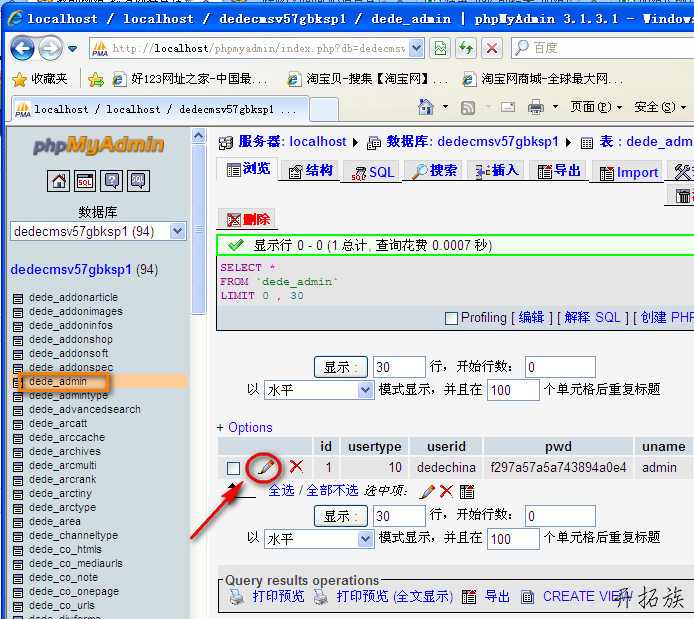Go forward with the browser Forward arrow
The height and width of the screenshot is (619, 694).
click(50, 48)
